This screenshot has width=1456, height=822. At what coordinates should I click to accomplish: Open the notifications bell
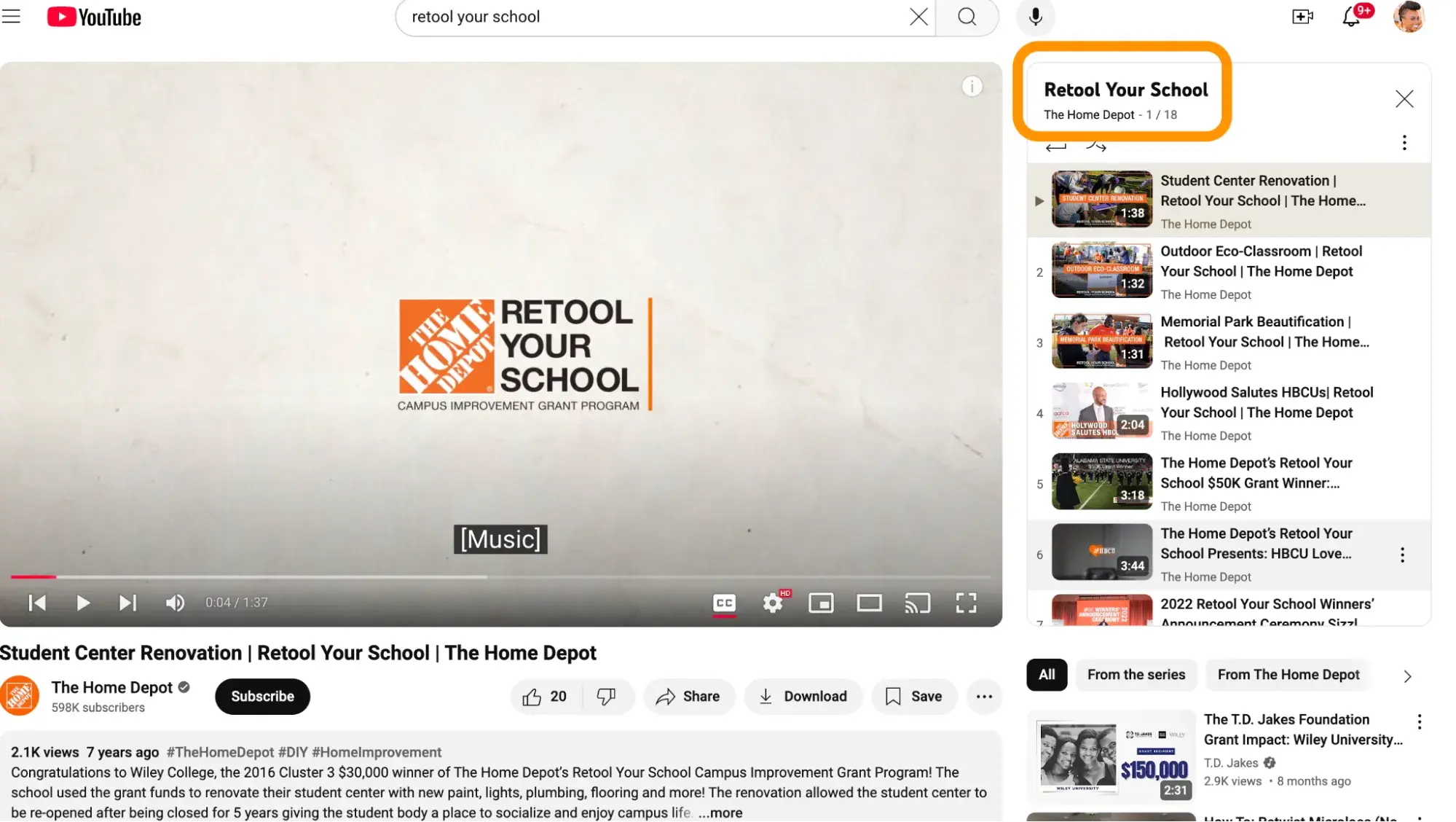pos(1352,16)
